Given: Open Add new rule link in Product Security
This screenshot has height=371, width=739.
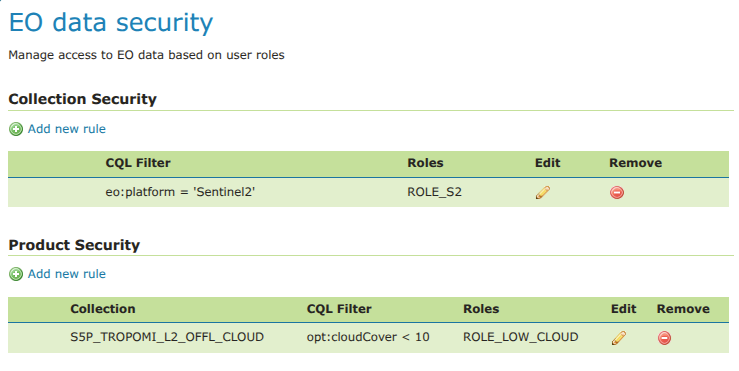Looking at the screenshot, I should tap(66, 274).
